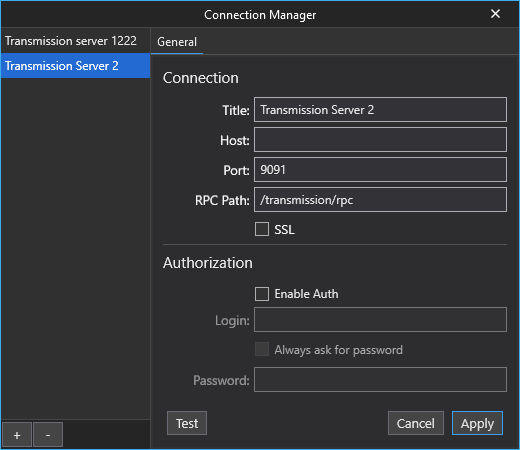Click into the empty Host field
This screenshot has width=520, height=450.
[x=380, y=140]
